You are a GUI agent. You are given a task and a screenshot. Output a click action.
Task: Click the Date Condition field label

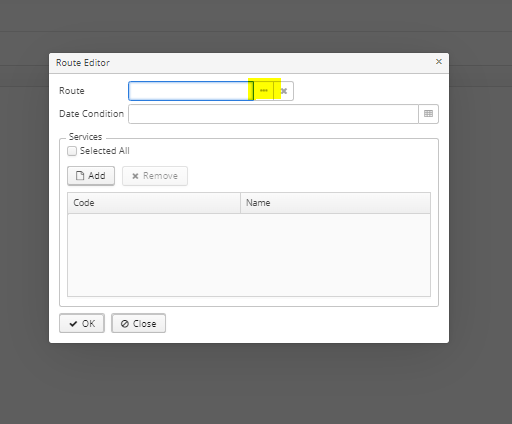(91, 114)
